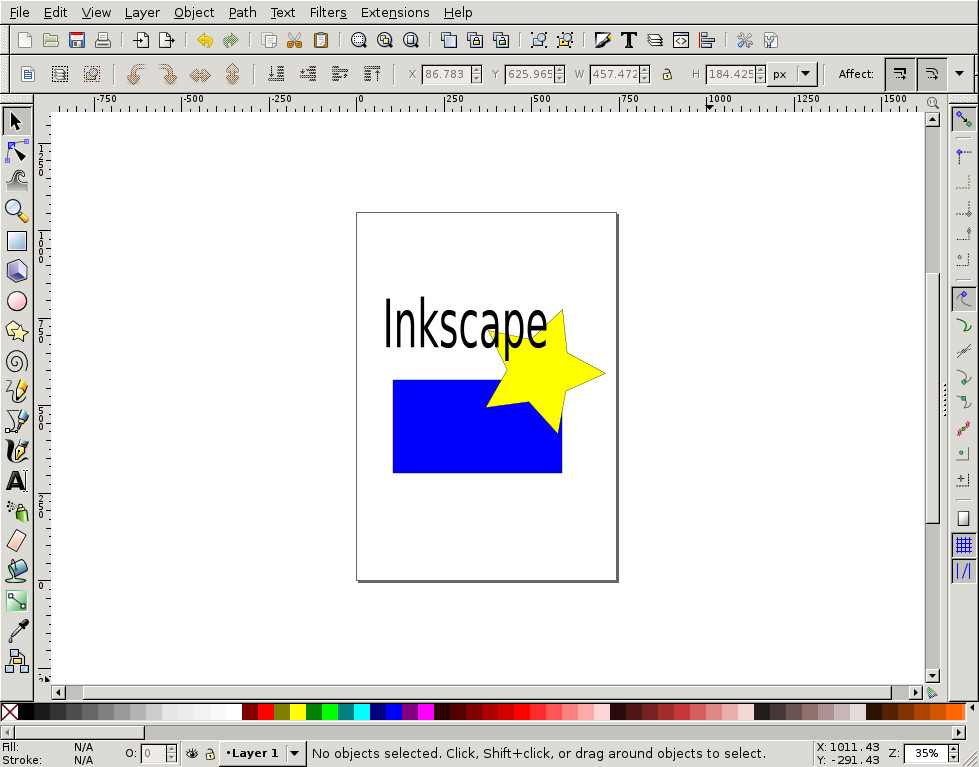
Task: Pick the yellow palette swatch
Action: [x=298, y=712]
